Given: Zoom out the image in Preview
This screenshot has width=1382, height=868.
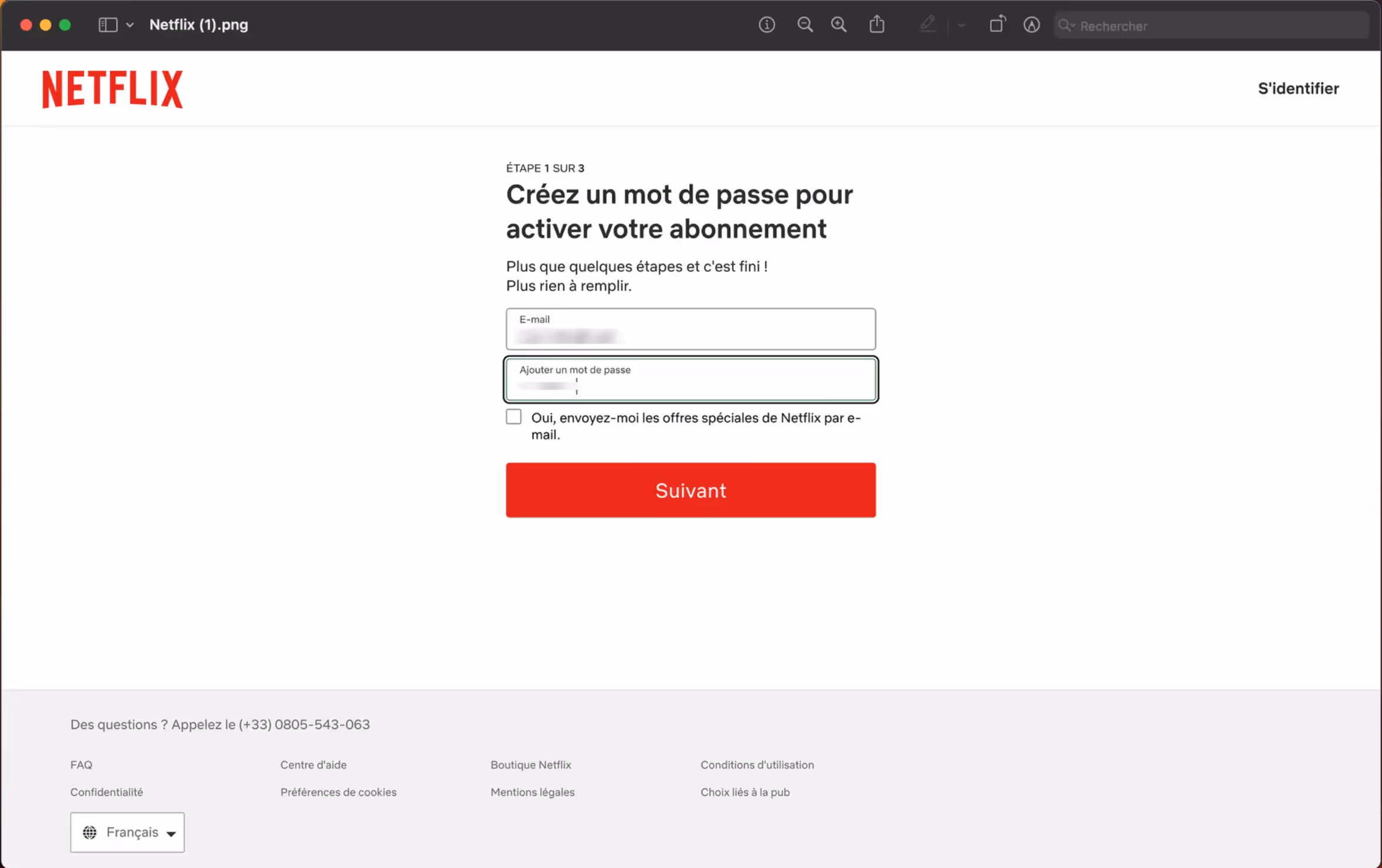Looking at the screenshot, I should coord(805,25).
